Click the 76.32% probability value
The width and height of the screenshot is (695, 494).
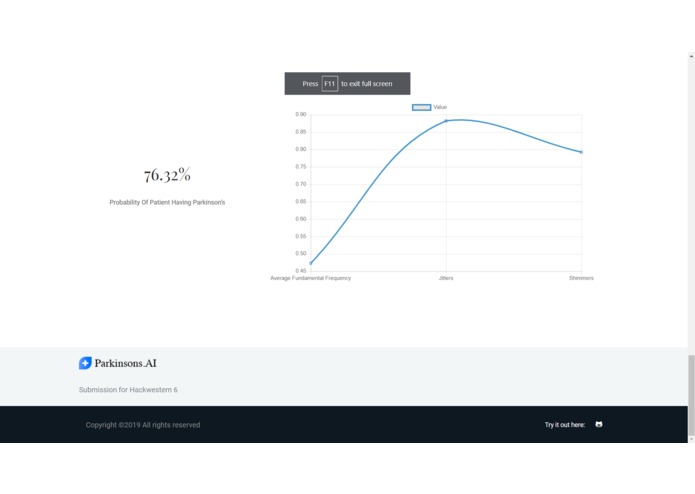click(167, 175)
